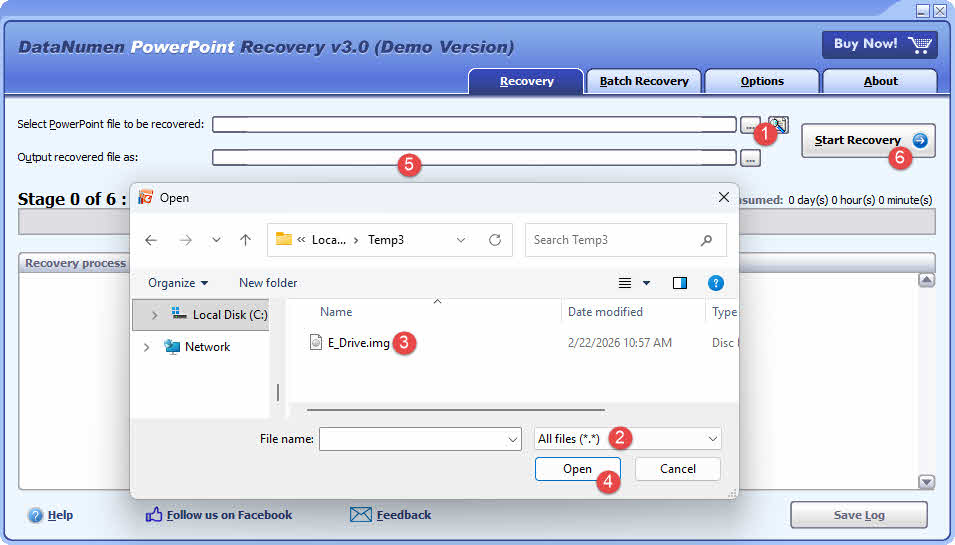This screenshot has width=955, height=545.
Task: Open the Feedback link
Action: pos(403,515)
